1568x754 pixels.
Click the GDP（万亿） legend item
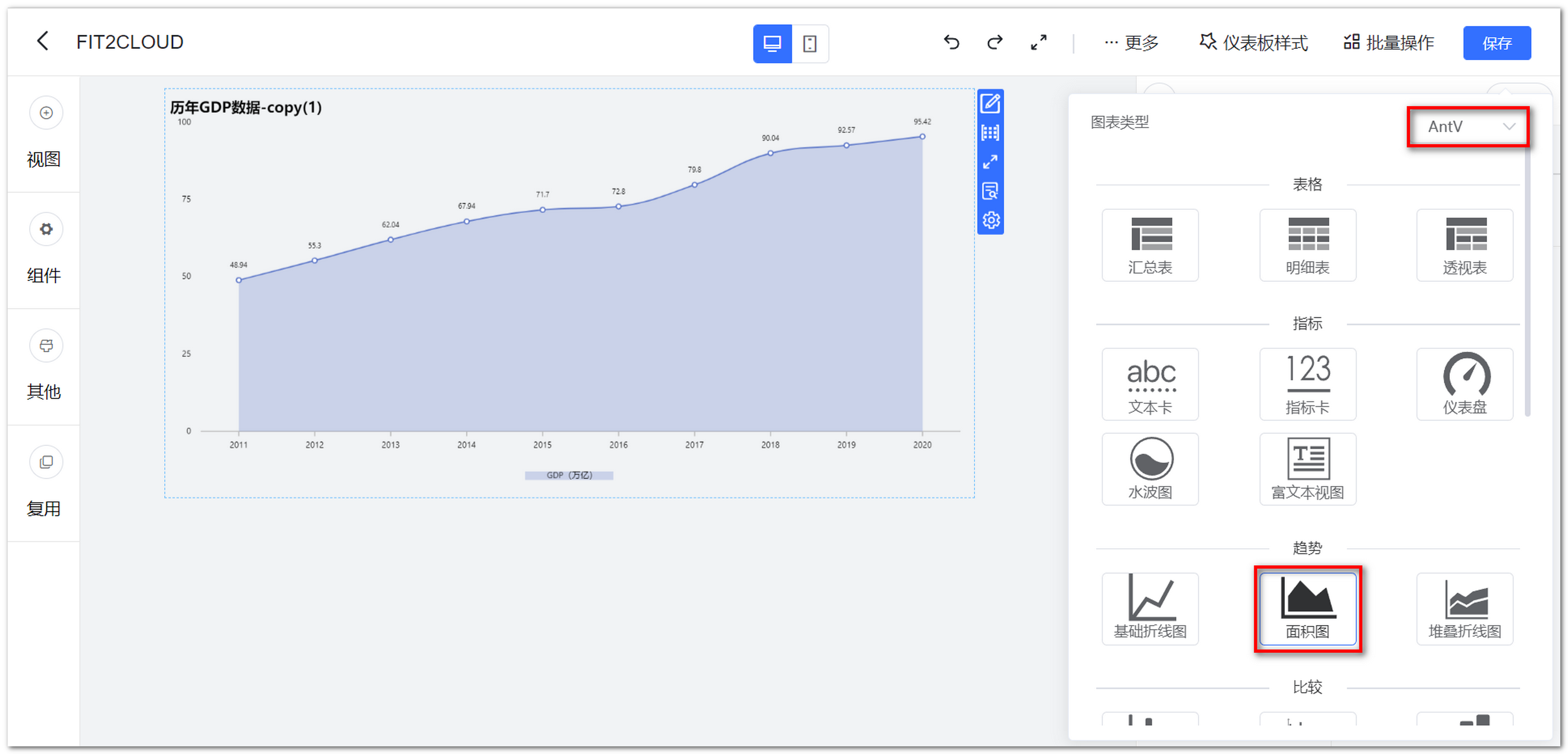click(x=568, y=475)
